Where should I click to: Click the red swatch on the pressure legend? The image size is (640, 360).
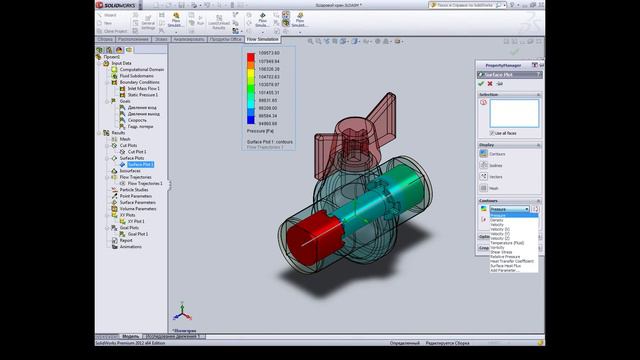pyautogui.click(x=251, y=57)
